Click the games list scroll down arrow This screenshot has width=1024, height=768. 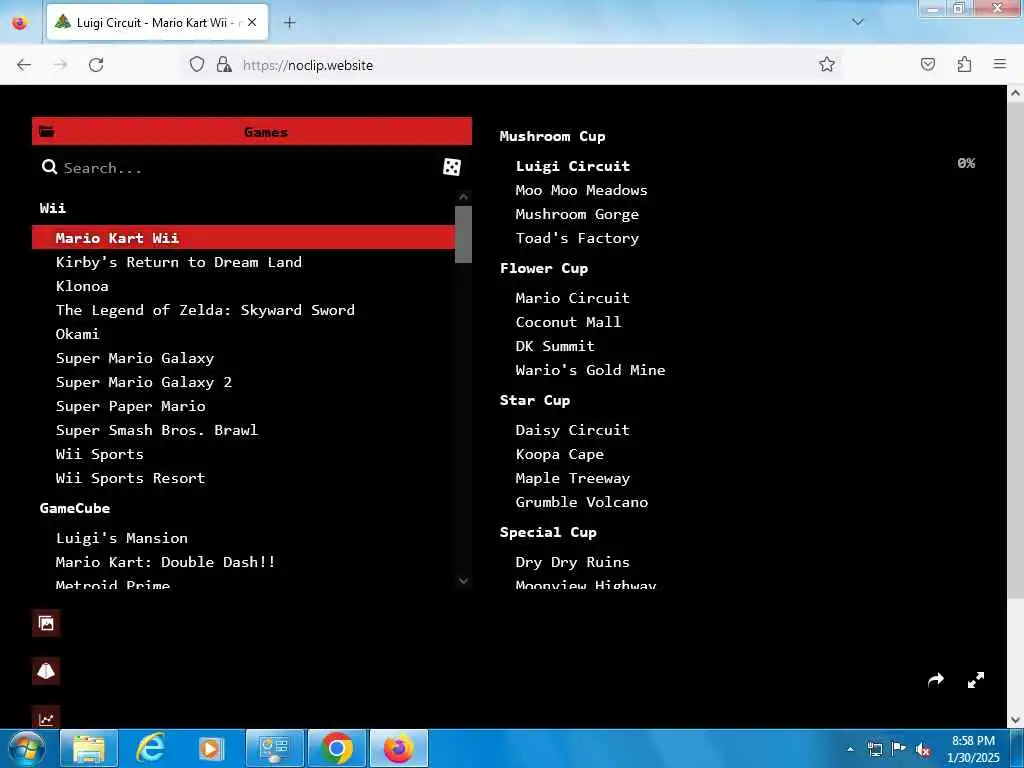(463, 581)
